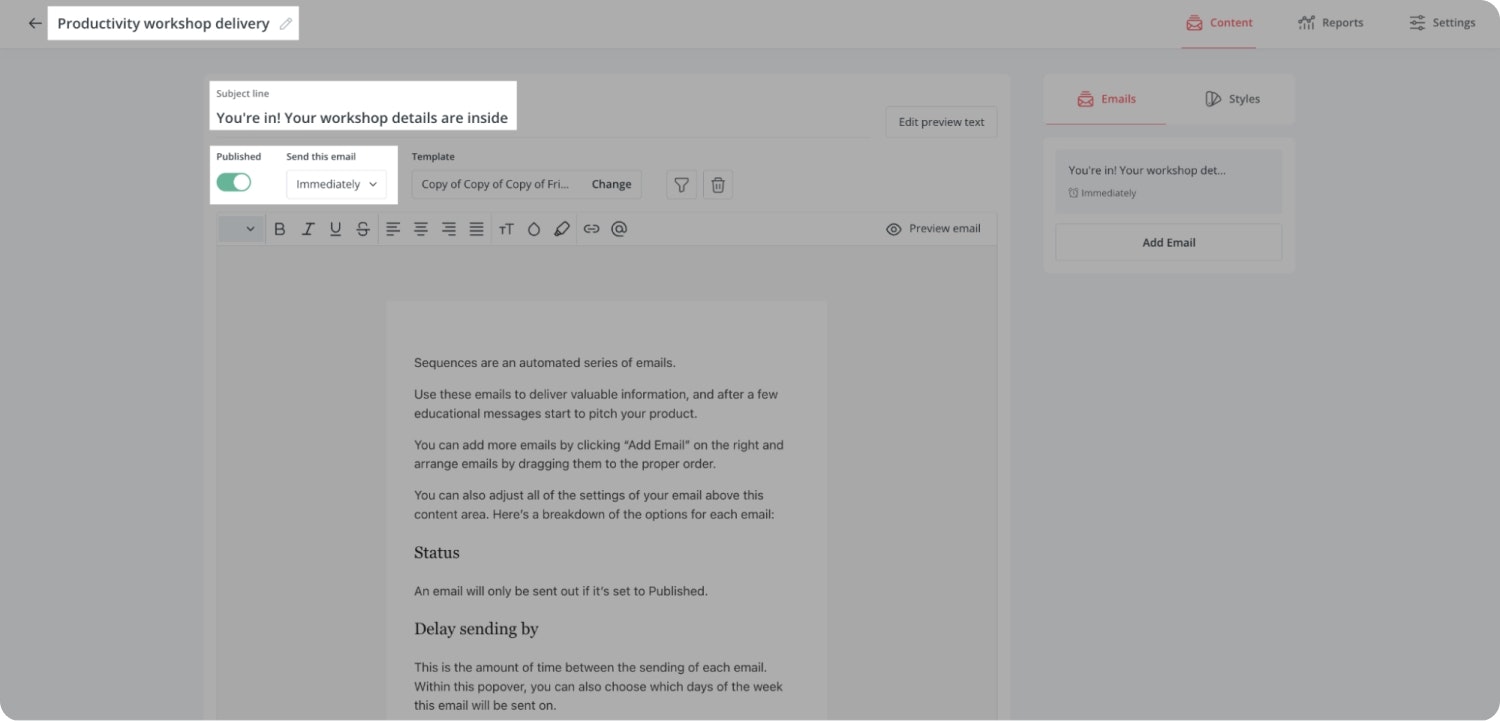Insert a link with chain icon
The height and width of the screenshot is (721, 1500).
tap(591, 229)
